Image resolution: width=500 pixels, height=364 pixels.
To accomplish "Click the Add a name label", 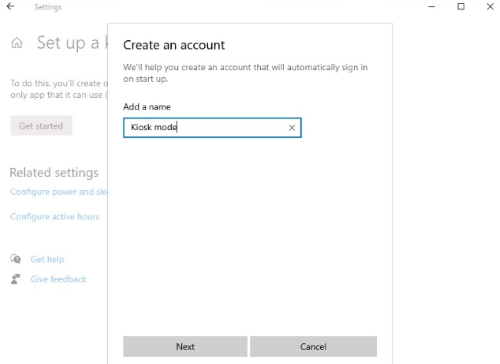I will pos(147,107).
